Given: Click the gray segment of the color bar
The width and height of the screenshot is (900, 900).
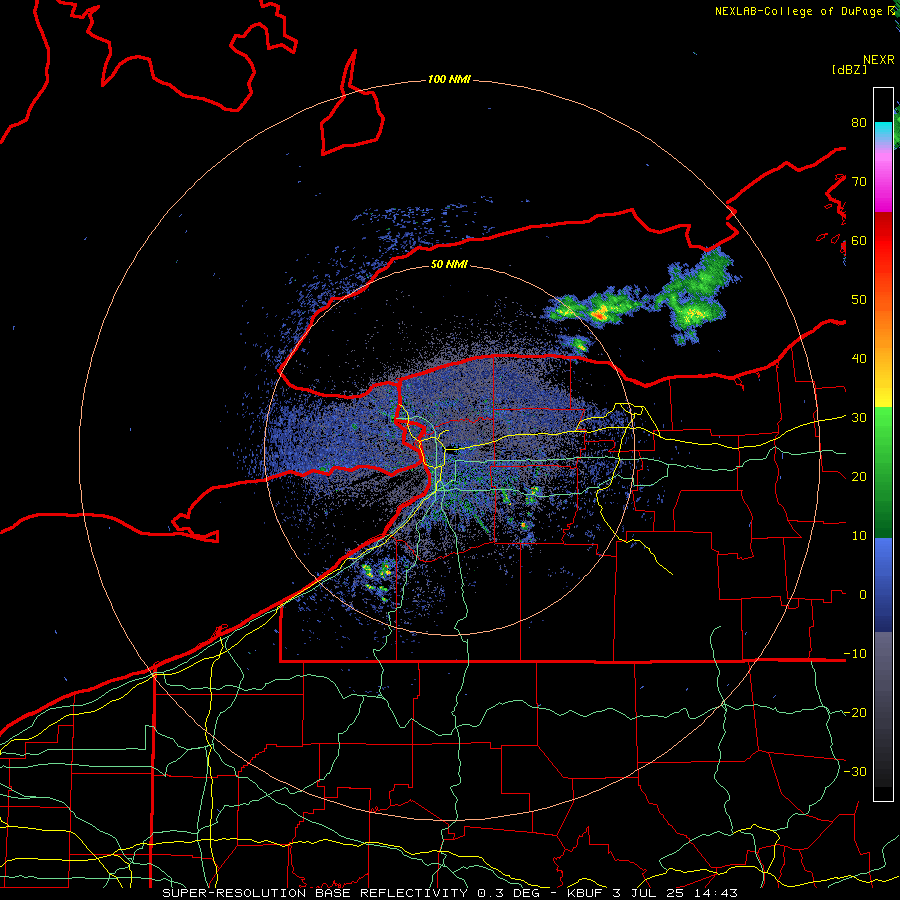Looking at the screenshot, I should [x=883, y=677].
